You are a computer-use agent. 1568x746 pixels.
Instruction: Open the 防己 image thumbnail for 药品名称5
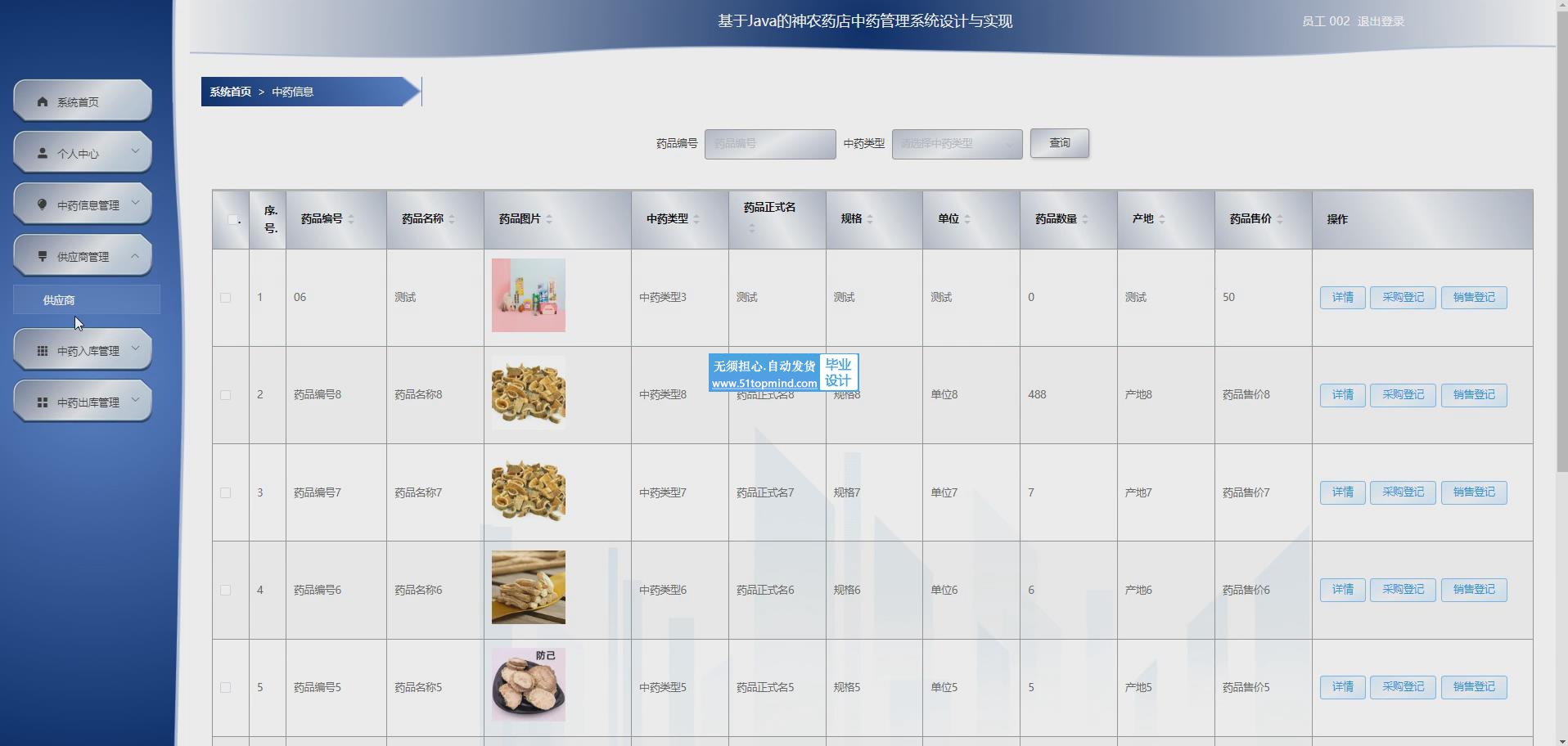528,685
